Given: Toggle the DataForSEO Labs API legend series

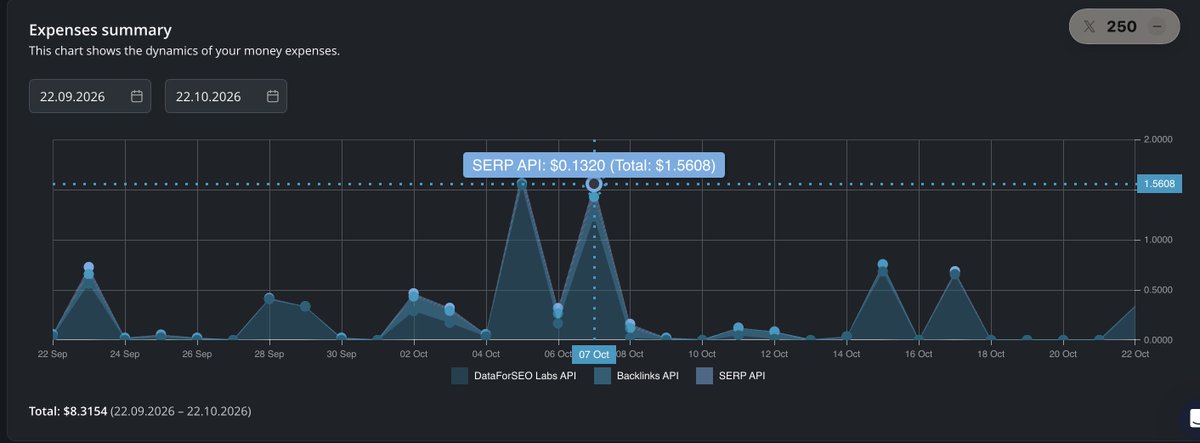Looking at the screenshot, I should click(514, 376).
